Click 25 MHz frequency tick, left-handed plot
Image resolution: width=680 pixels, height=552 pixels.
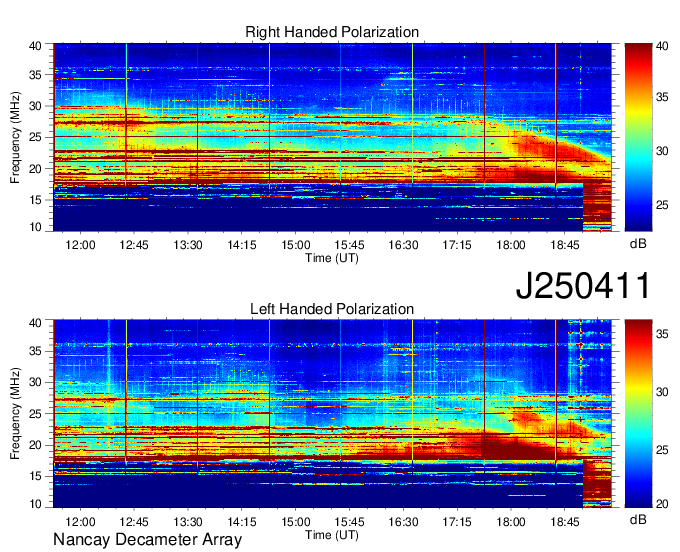pyautogui.click(x=35, y=414)
